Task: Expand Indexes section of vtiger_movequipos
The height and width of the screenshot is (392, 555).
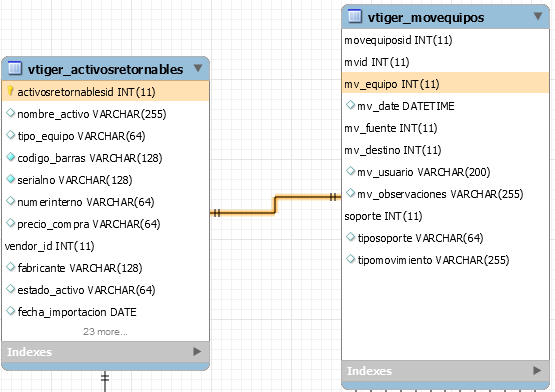Action: pos(537,370)
